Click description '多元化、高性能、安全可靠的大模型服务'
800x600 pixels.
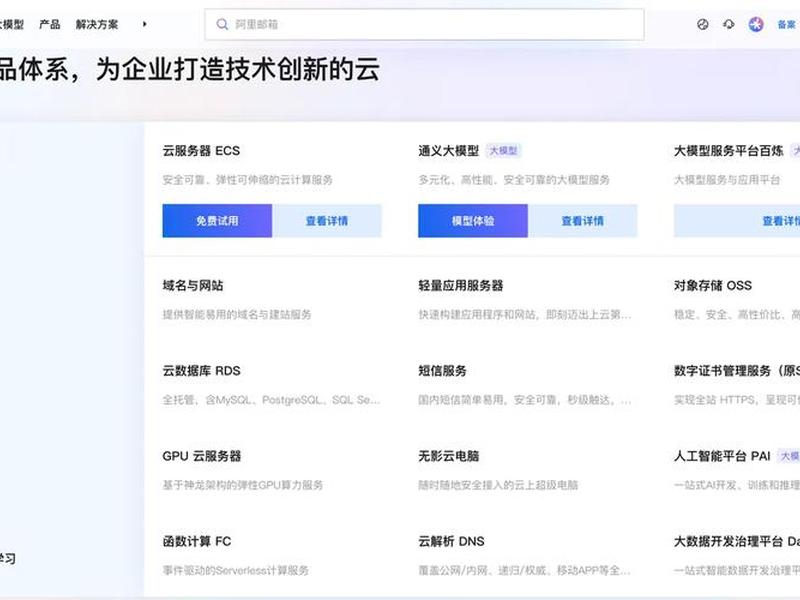tap(514, 180)
